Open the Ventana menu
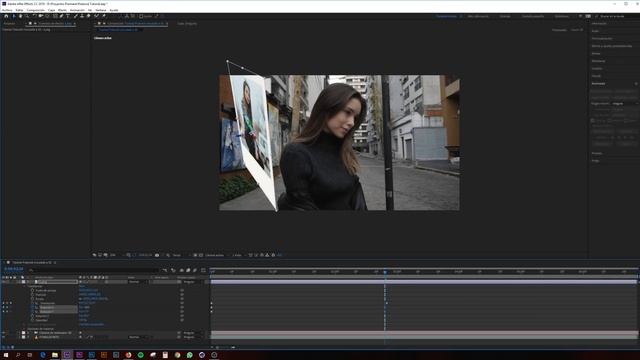 coord(101,10)
